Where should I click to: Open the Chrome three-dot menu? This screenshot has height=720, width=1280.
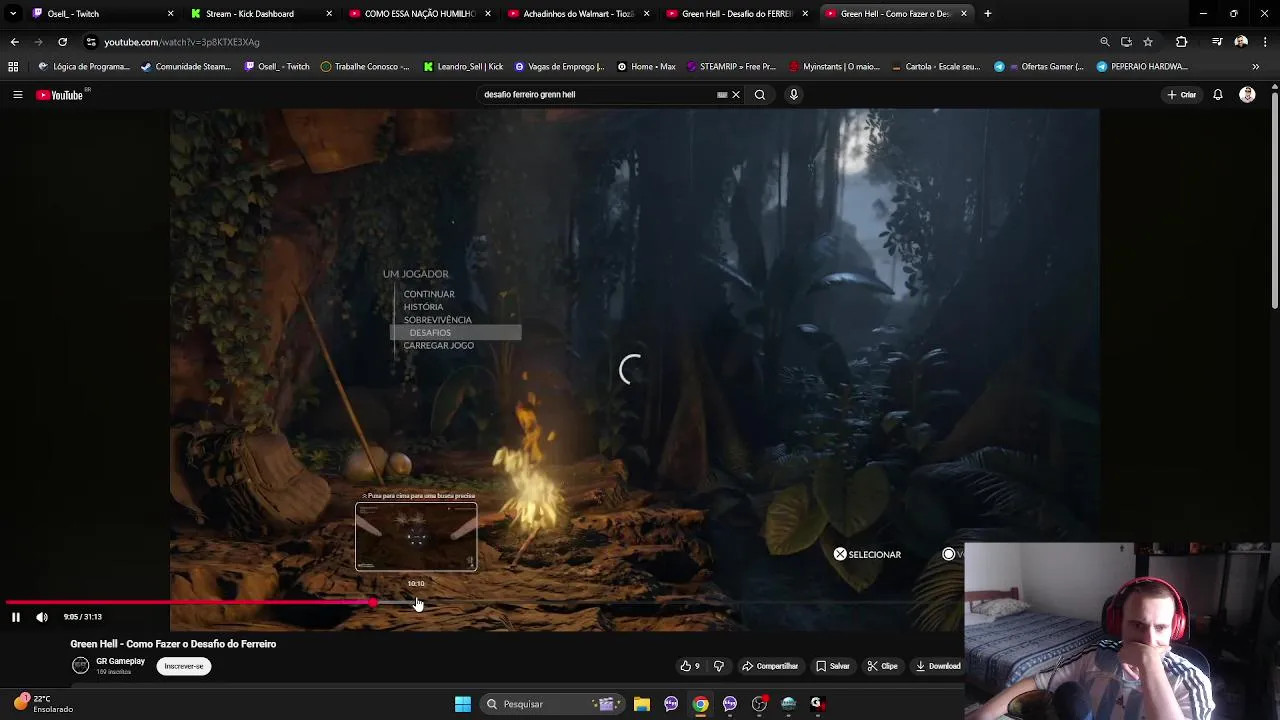coord(1265,42)
